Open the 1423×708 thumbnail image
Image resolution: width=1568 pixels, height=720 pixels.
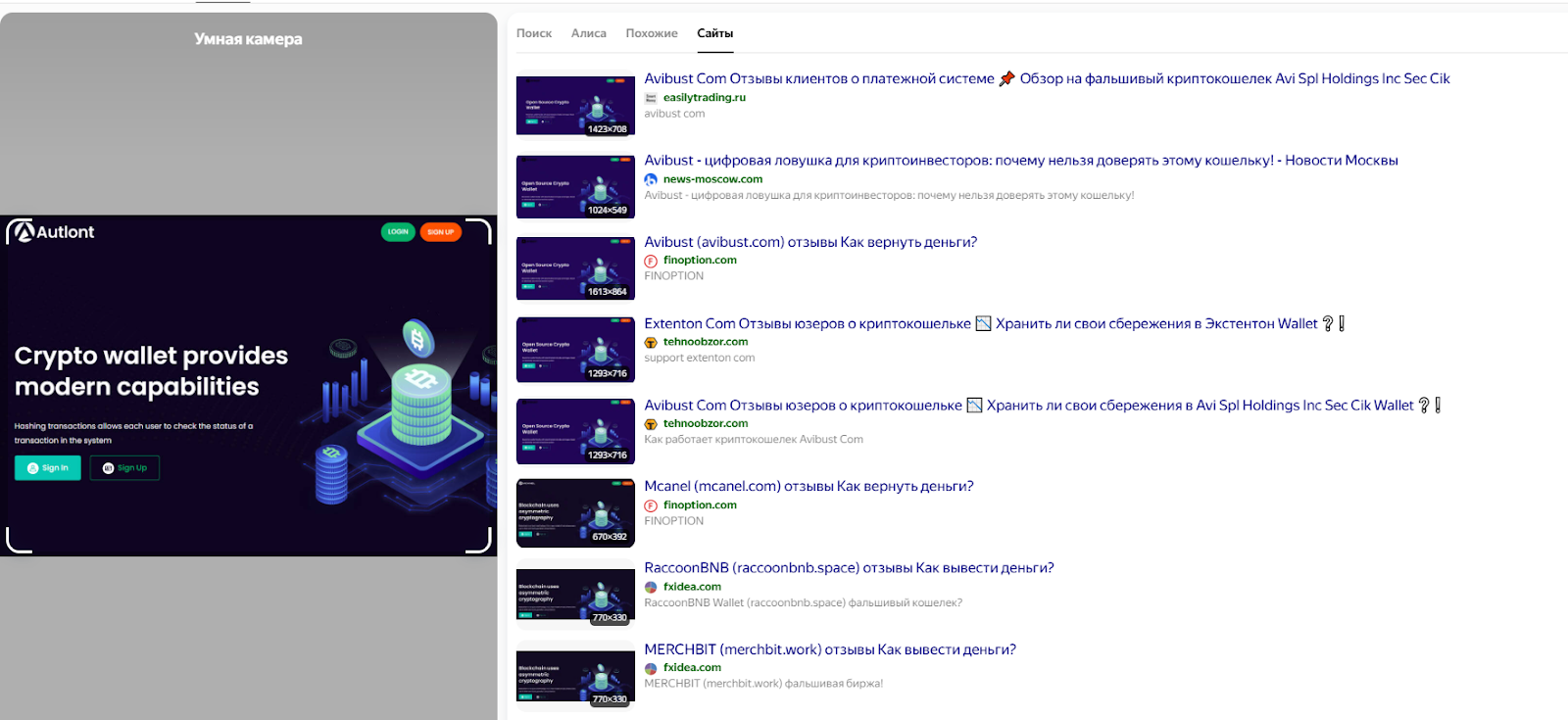(x=575, y=106)
